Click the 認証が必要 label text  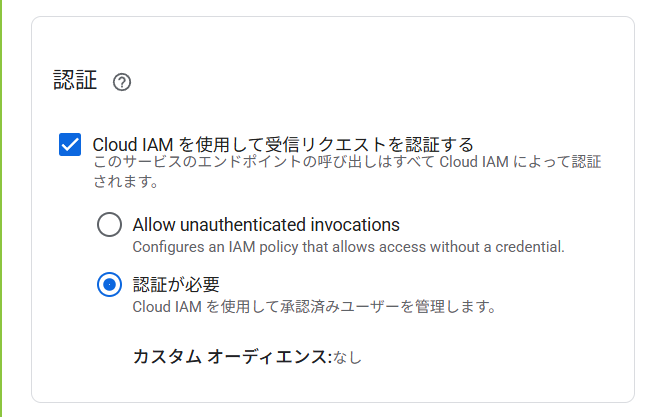coord(176,284)
